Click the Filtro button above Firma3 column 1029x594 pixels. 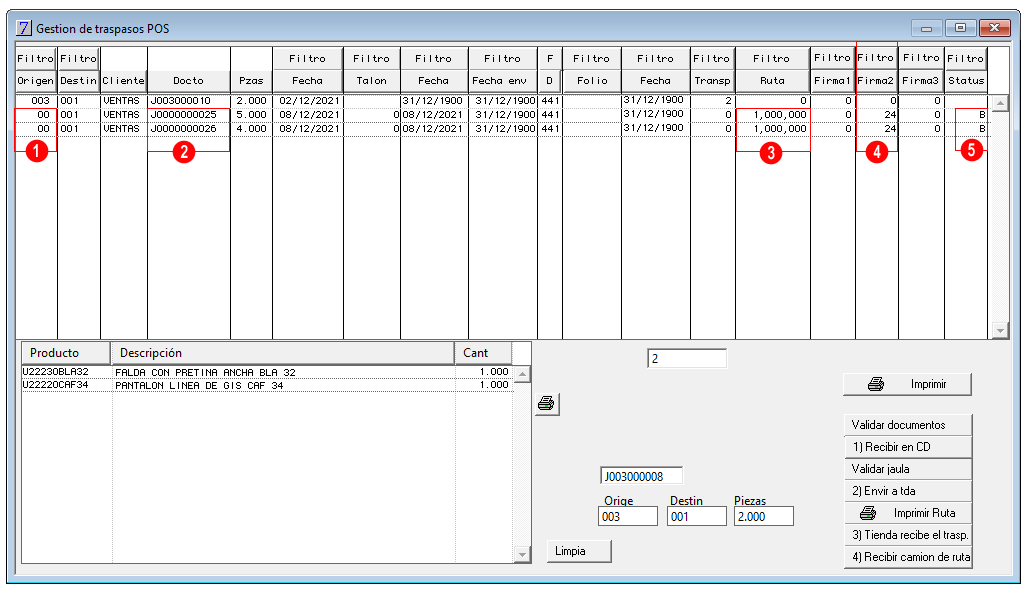coord(921,58)
